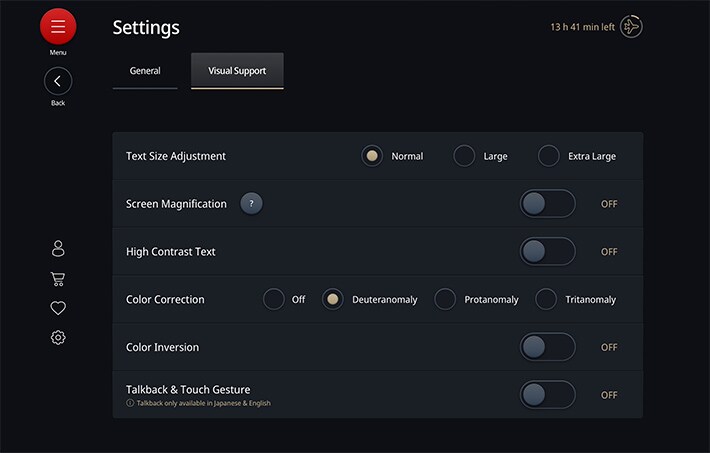Select the Visual Support tab
710x453 pixels.
[237, 71]
